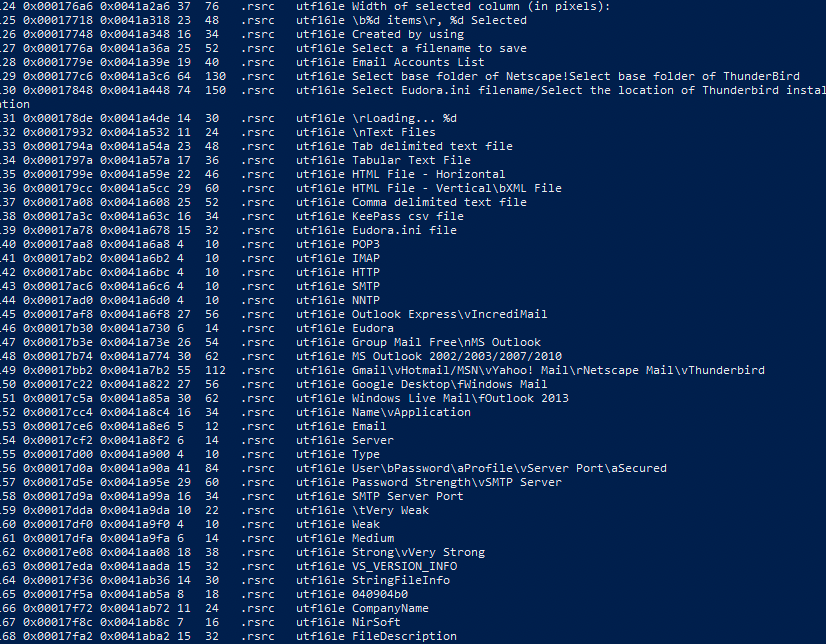The image size is (826, 644).
Task: Select the 'KeePass csv file' text line
Action: click(408, 216)
